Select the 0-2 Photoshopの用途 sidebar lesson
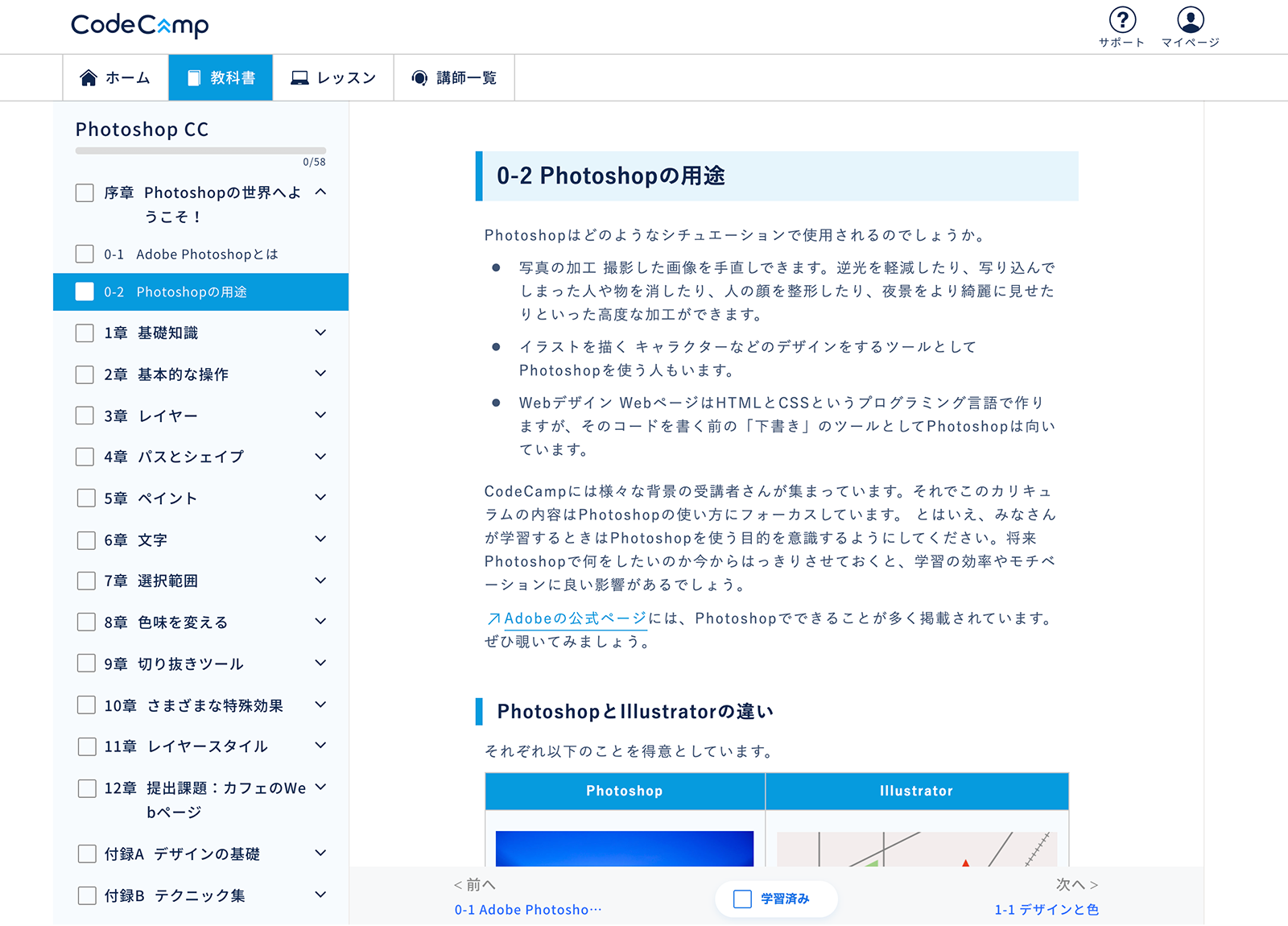Viewport: 1288px width, 926px height. 200,291
